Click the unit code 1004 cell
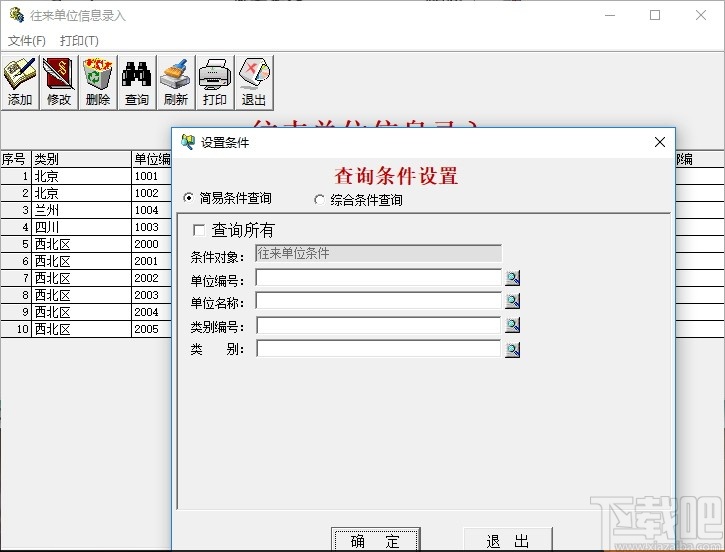The height and width of the screenshot is (552, 725). [152, 210]
